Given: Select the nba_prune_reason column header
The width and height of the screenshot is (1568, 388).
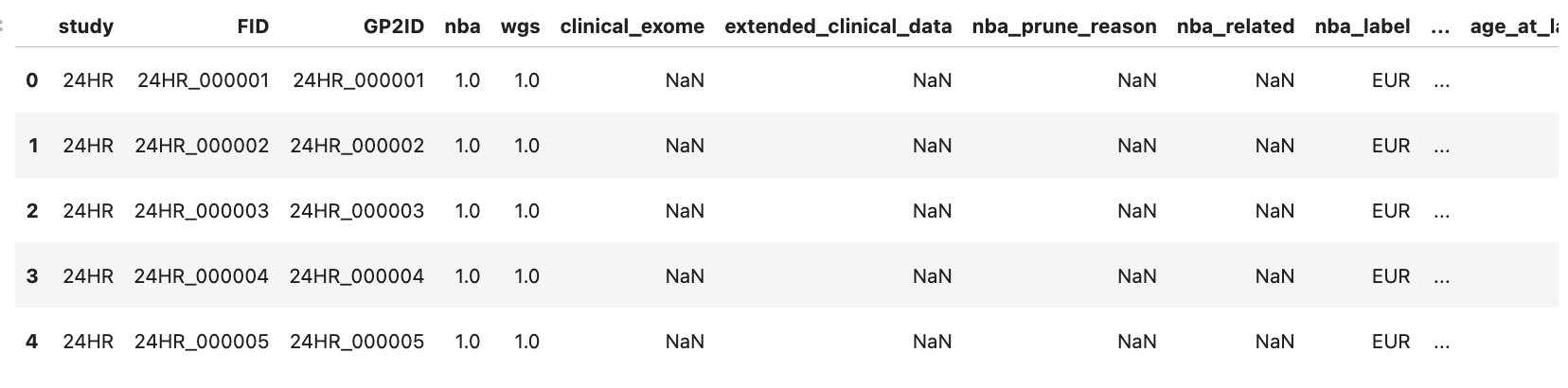Looking at the screenshot, I should pyautogui.click(x=1063, y=26).
